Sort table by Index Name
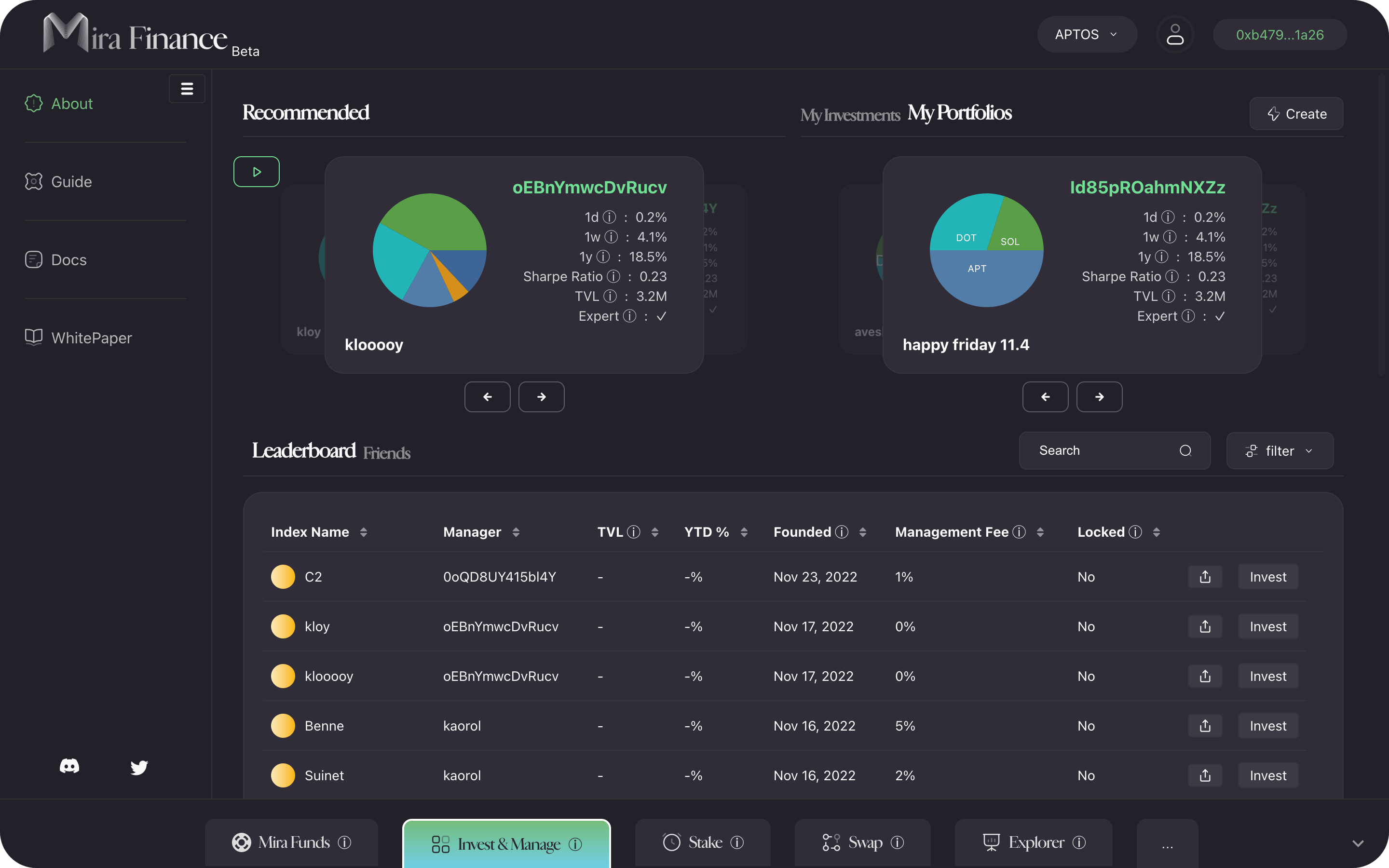 363,532
